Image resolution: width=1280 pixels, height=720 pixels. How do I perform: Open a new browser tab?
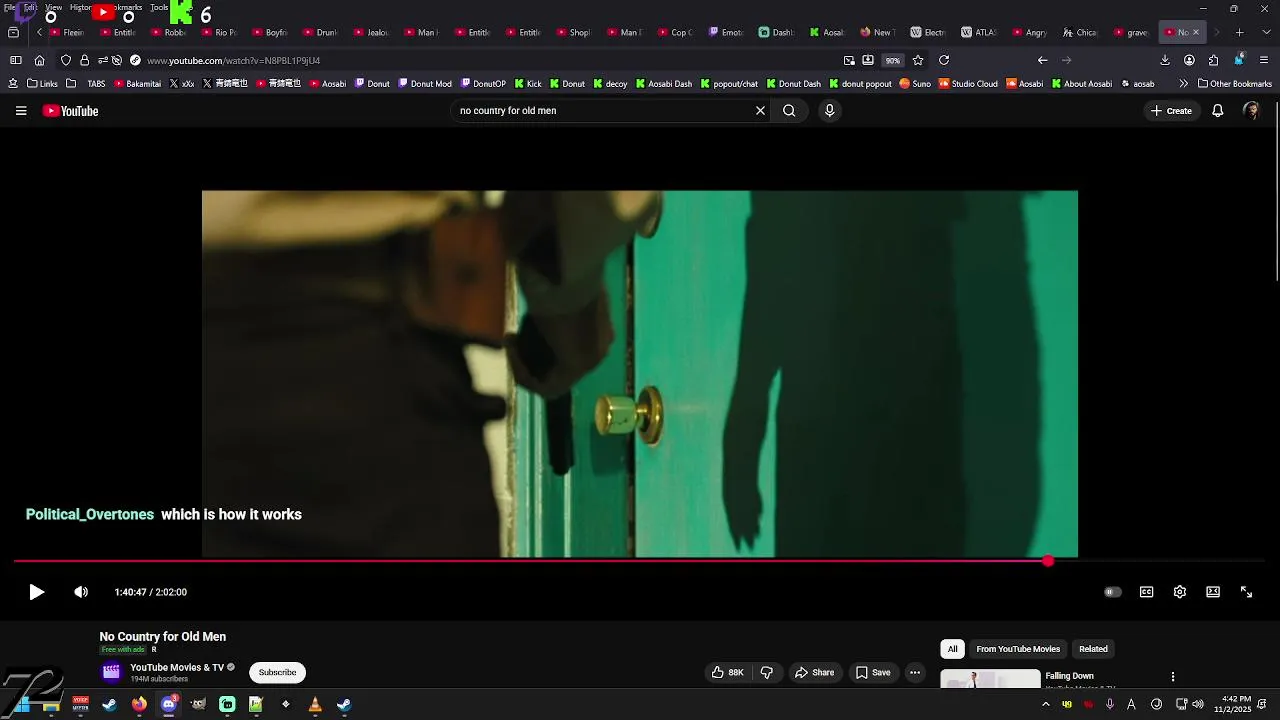(x=1239, y=32)
